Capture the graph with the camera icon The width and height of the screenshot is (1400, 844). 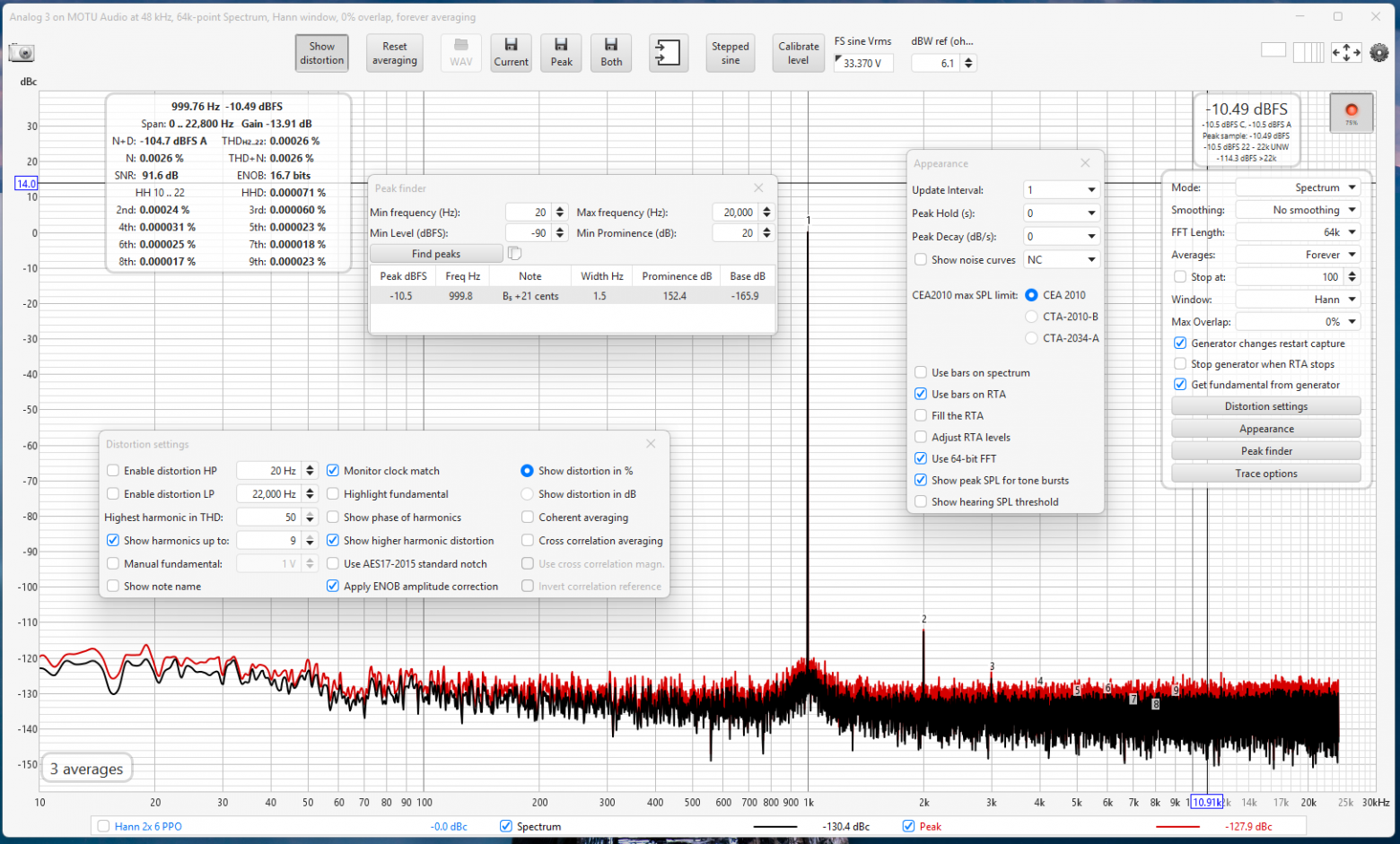point(22,53)
